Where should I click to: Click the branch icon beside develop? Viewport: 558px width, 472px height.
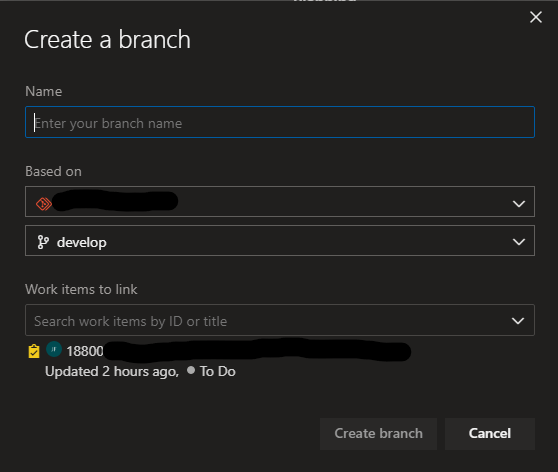click(43, 242)
